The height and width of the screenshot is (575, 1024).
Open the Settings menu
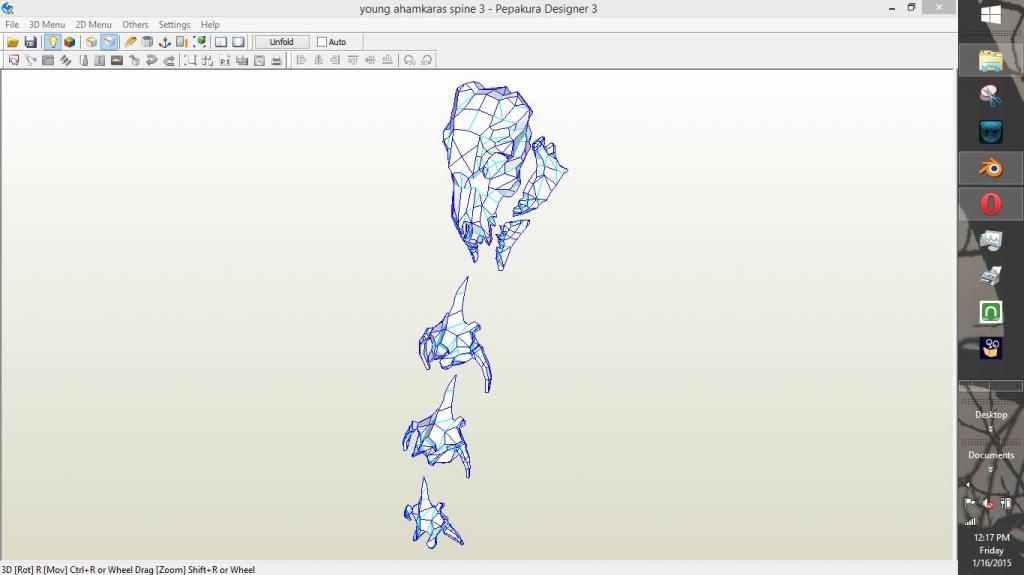point(174,24)
